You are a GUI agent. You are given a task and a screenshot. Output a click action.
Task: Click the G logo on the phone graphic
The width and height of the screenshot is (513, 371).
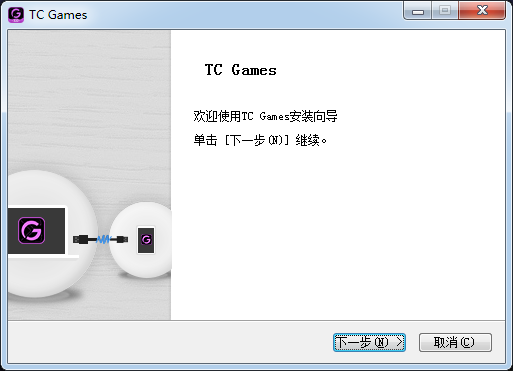click(146, 239)
